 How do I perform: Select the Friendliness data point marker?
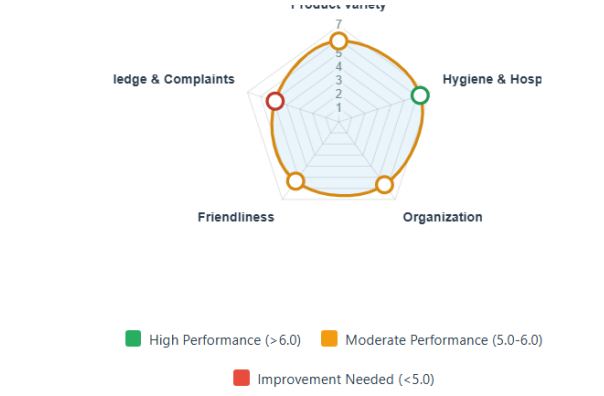point(295,181)
